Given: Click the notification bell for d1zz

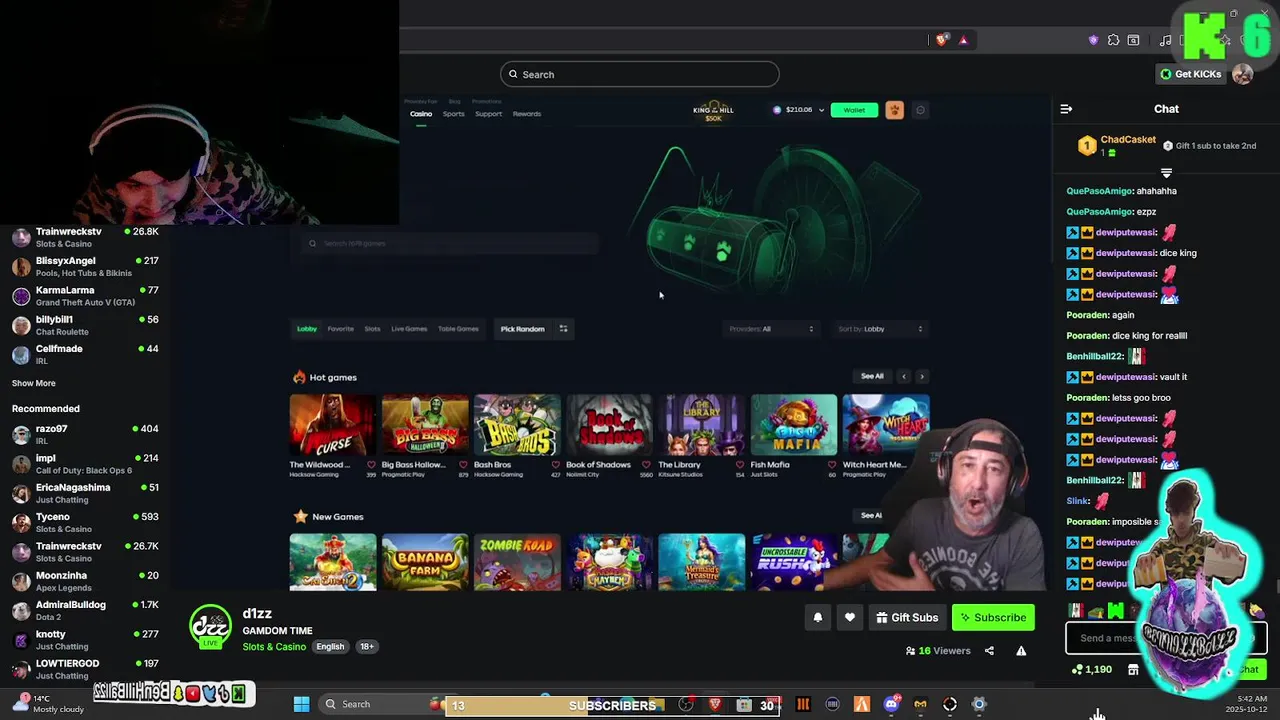Looking at the screenshot, I should 817,618.
